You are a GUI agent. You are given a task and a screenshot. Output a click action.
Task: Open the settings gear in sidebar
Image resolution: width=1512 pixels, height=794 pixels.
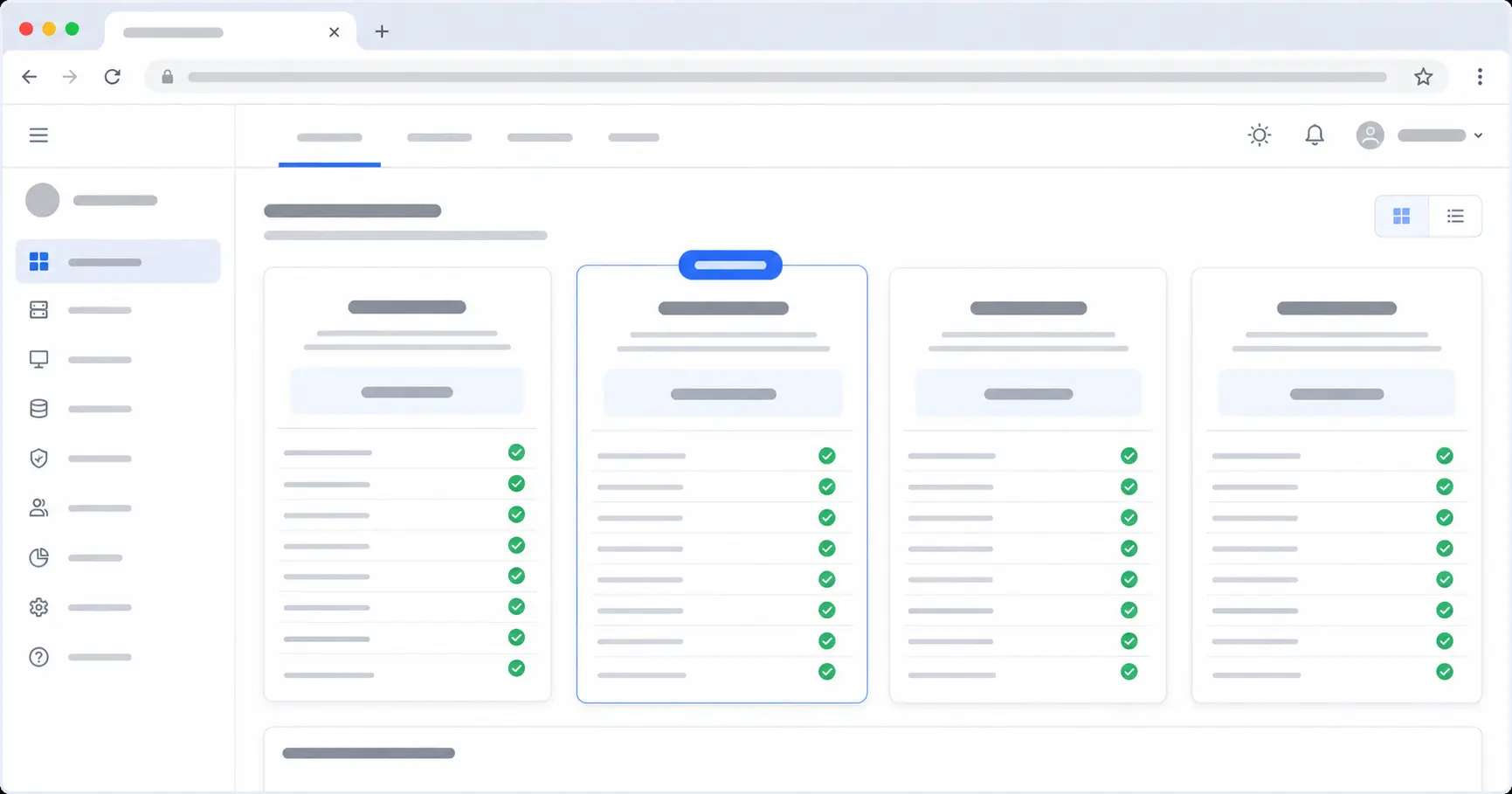[x=38, y=607]
